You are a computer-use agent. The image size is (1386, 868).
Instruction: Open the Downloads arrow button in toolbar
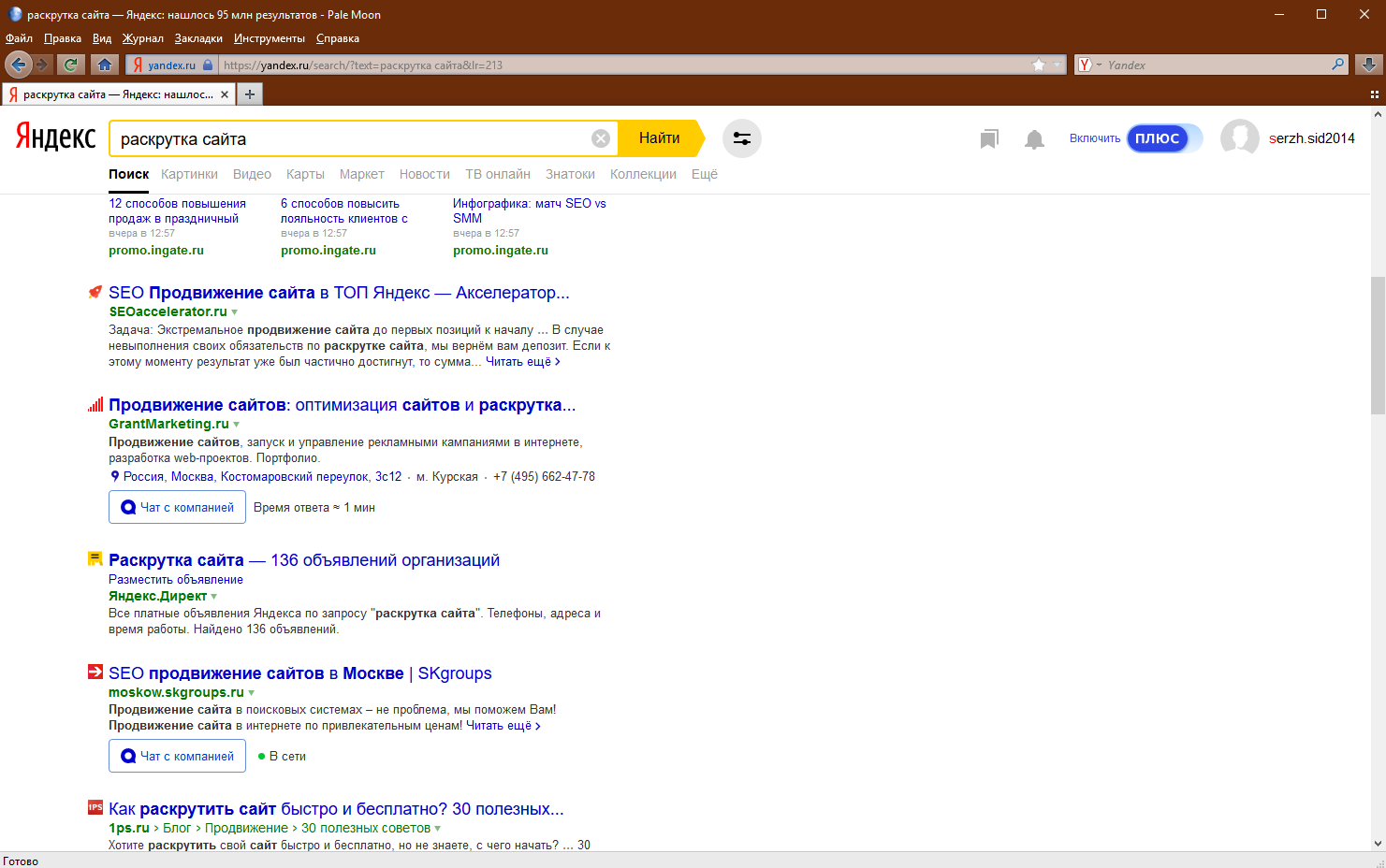click(x=1368, y=65)
